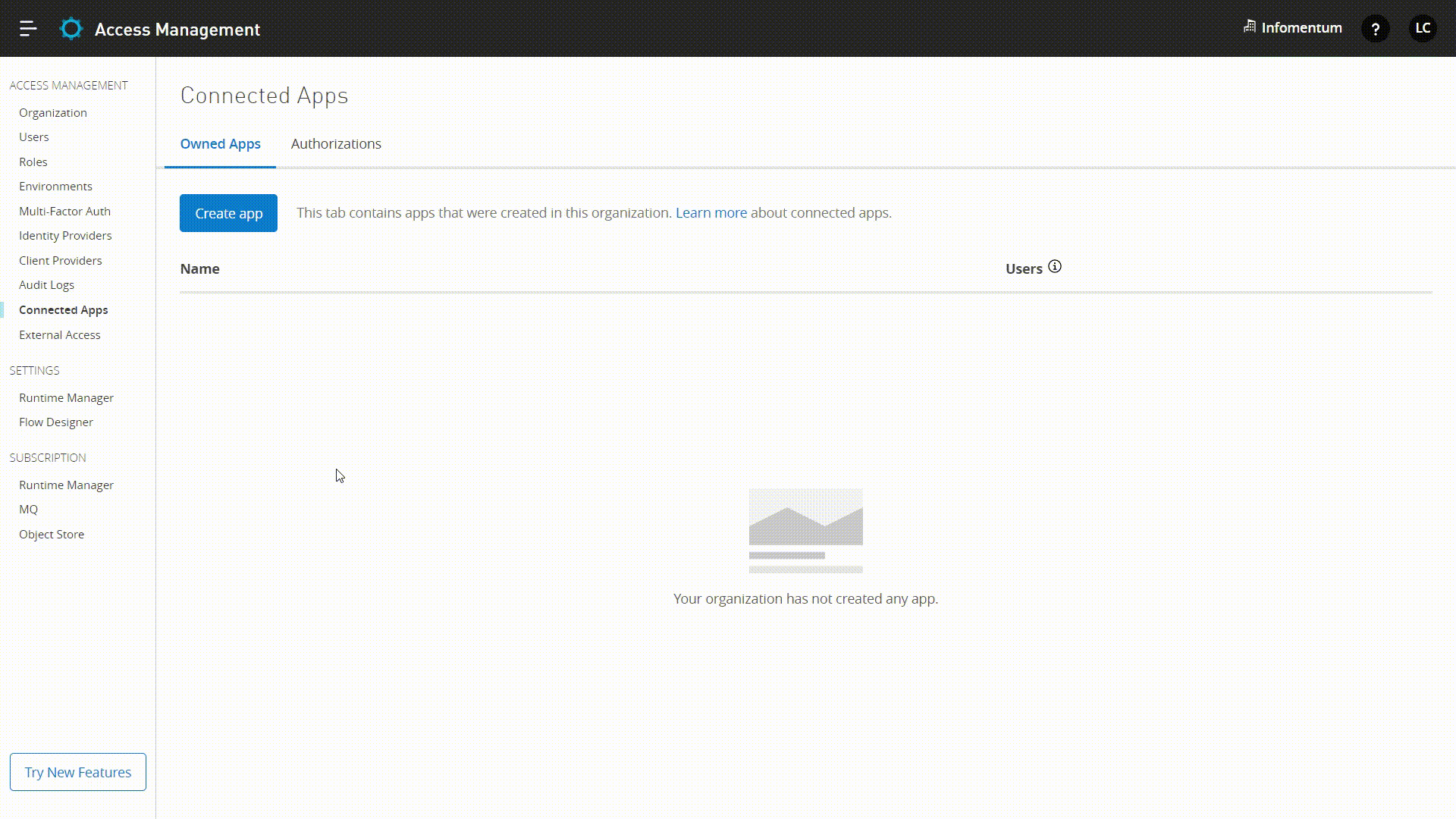Click the Infomentum organization building icon
The width and height of the screenshot is (1456, 819).
[x=1251, y=27]
